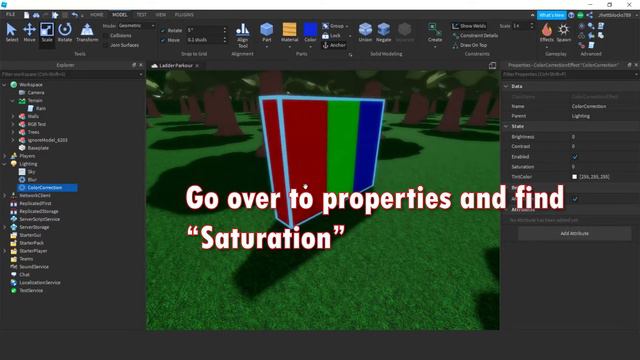
Task: Collapse the Data properties section
Action: coord(506,86)
